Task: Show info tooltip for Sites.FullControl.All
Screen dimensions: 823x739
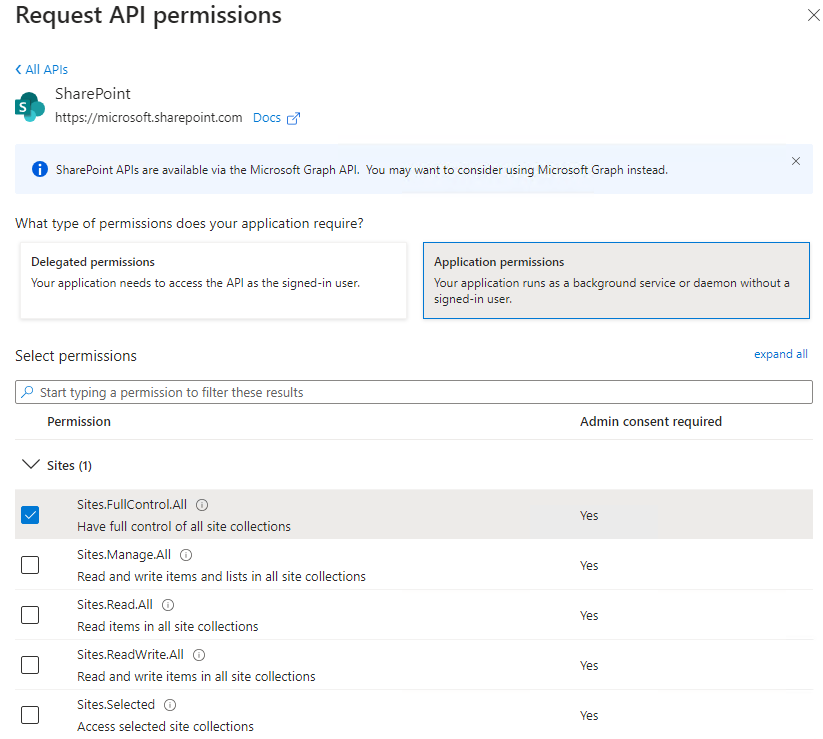Action: 202,505
